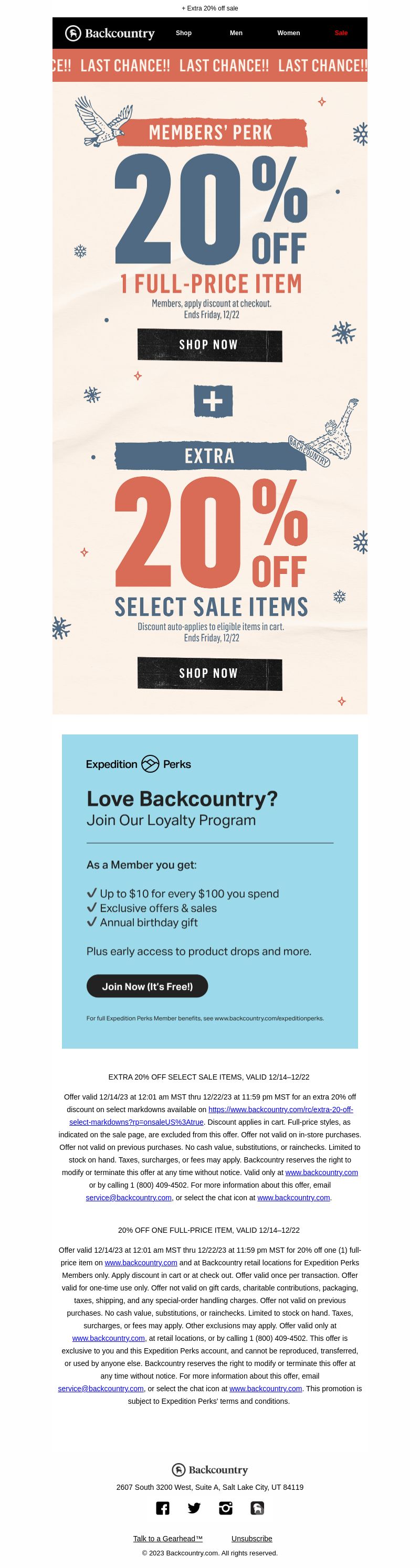Click the Expedition Perks logo

[x=139, y=764]
